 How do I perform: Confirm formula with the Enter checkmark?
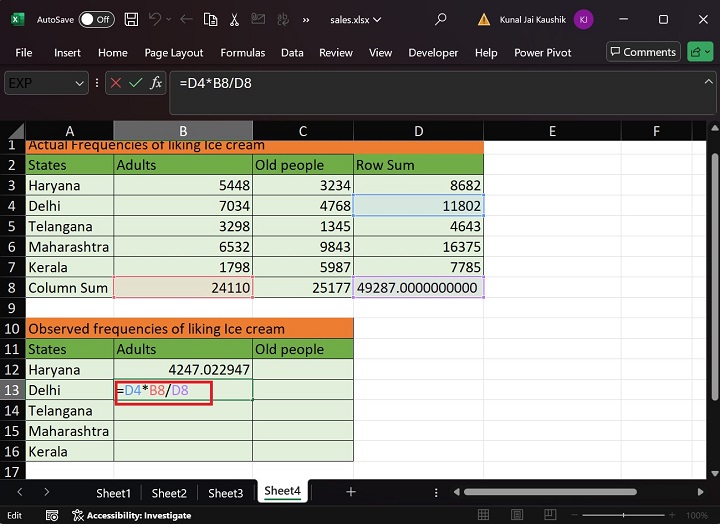(136, 83)
